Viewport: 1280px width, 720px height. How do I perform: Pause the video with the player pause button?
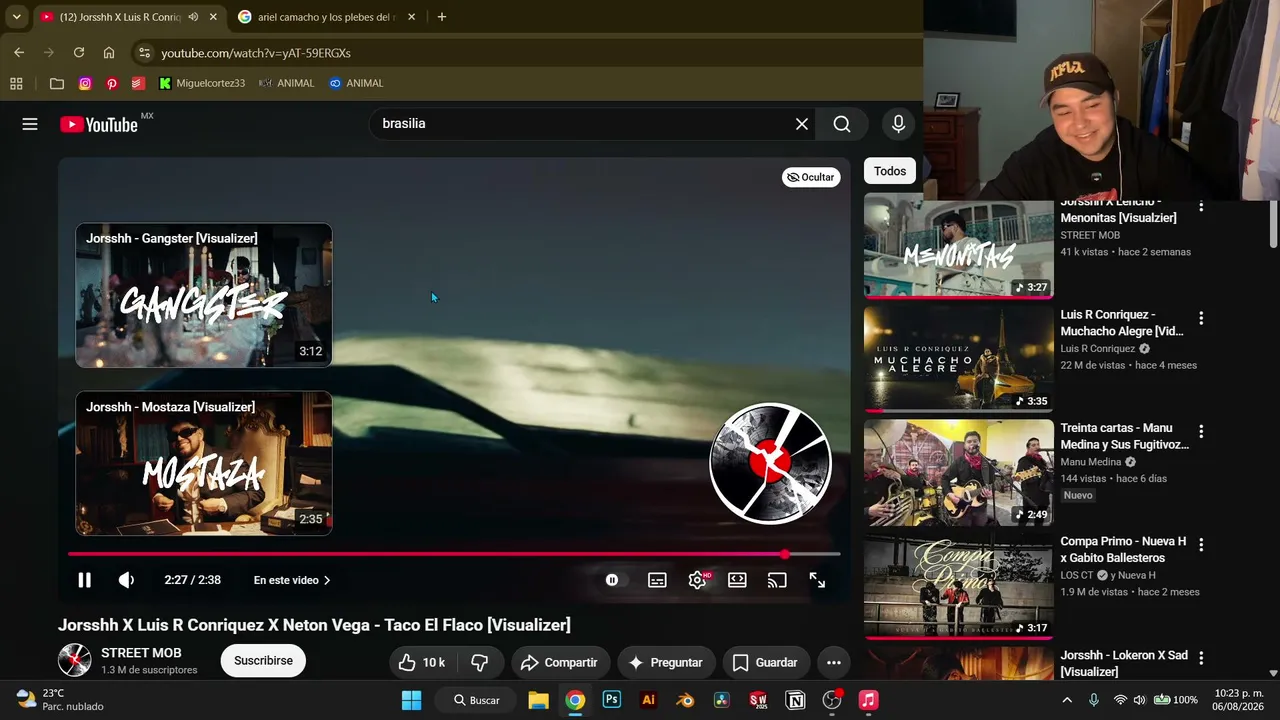[x=84, y=580]
